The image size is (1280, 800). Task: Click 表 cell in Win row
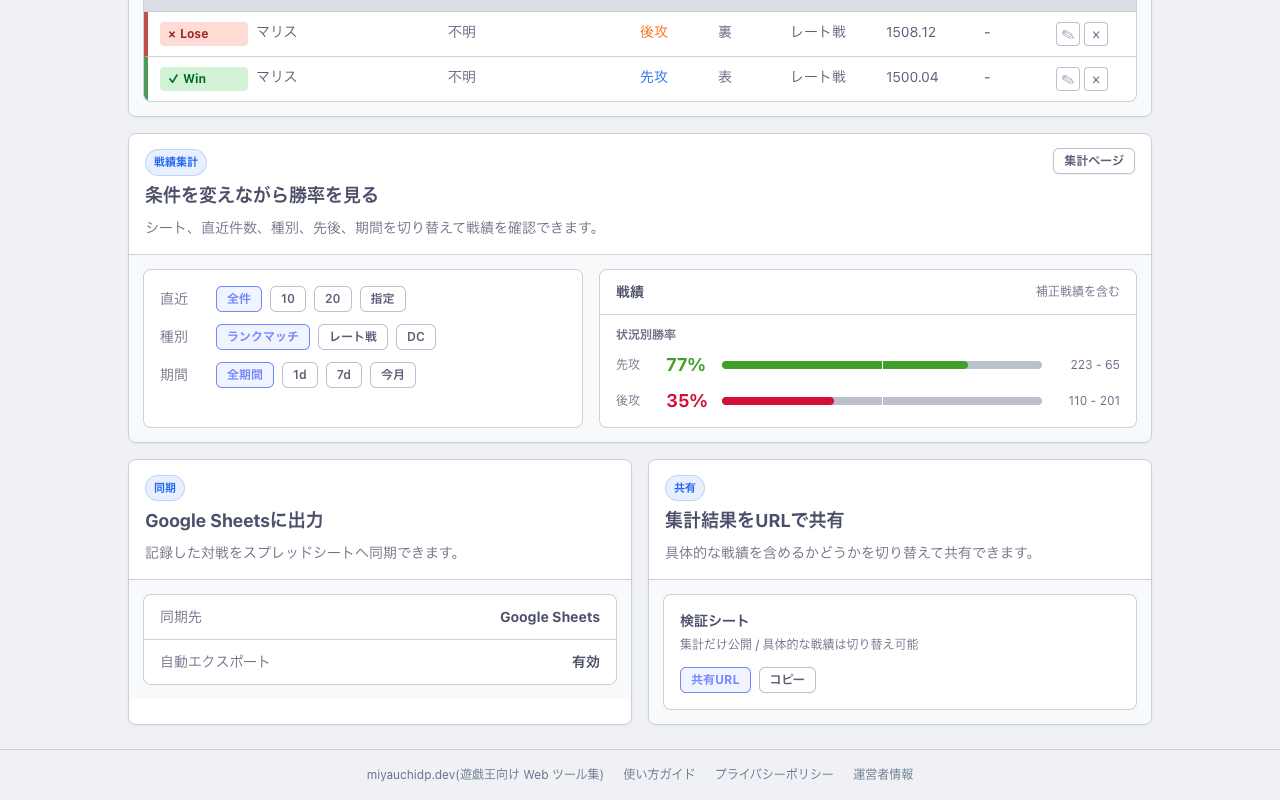point(725,77)
